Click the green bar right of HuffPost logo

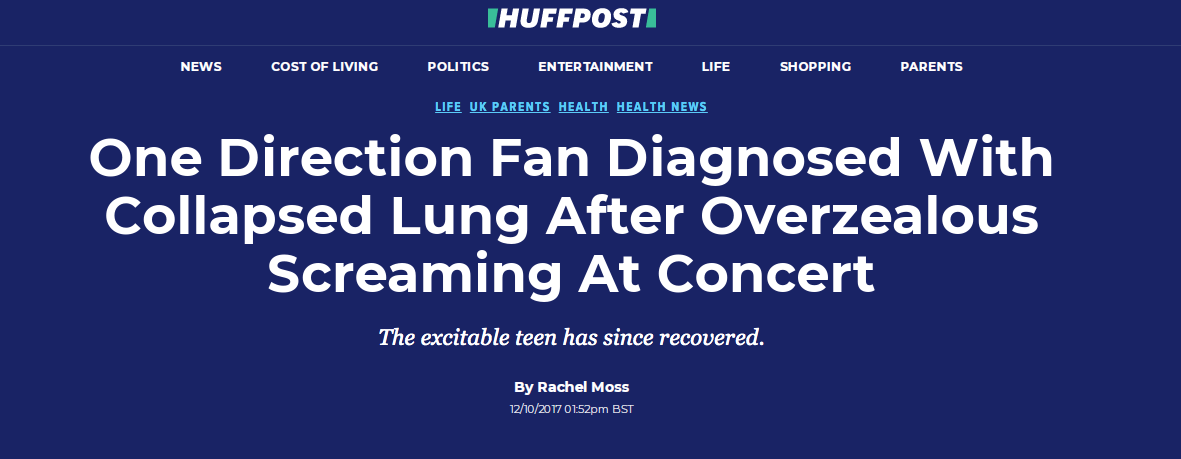pyautogui.click(x=652, y=18)
